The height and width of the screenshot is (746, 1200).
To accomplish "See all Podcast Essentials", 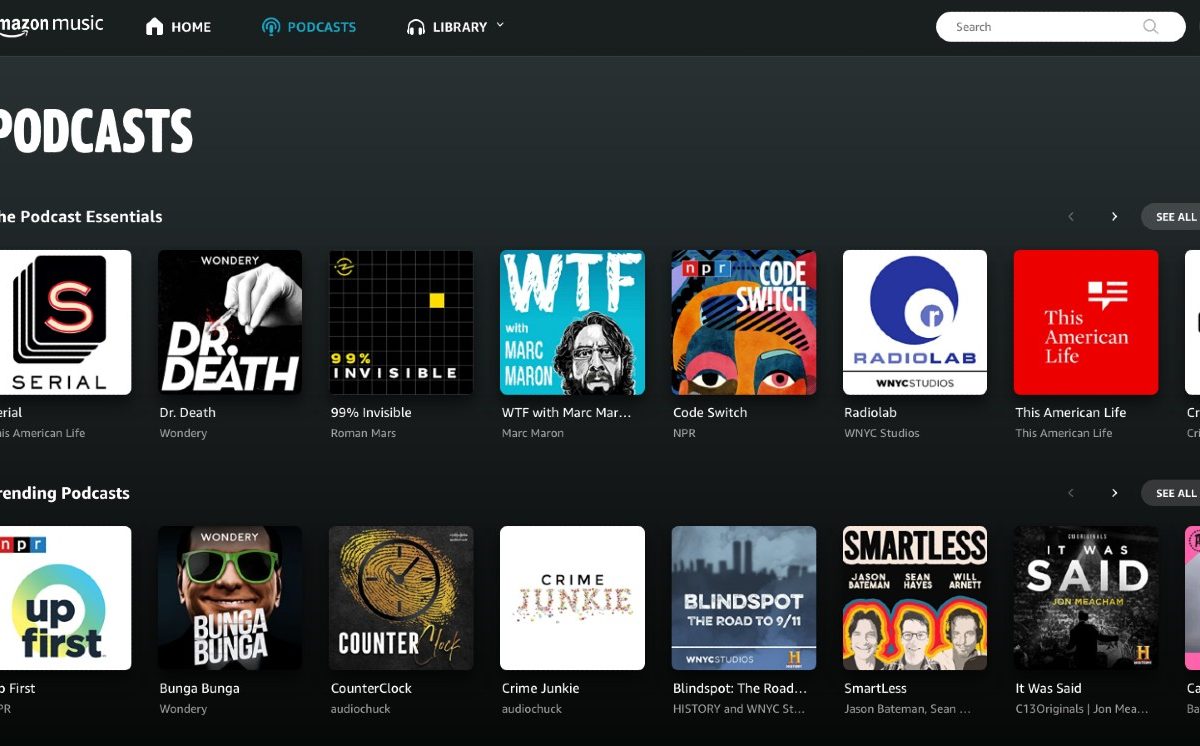I will click(1174, 217).
